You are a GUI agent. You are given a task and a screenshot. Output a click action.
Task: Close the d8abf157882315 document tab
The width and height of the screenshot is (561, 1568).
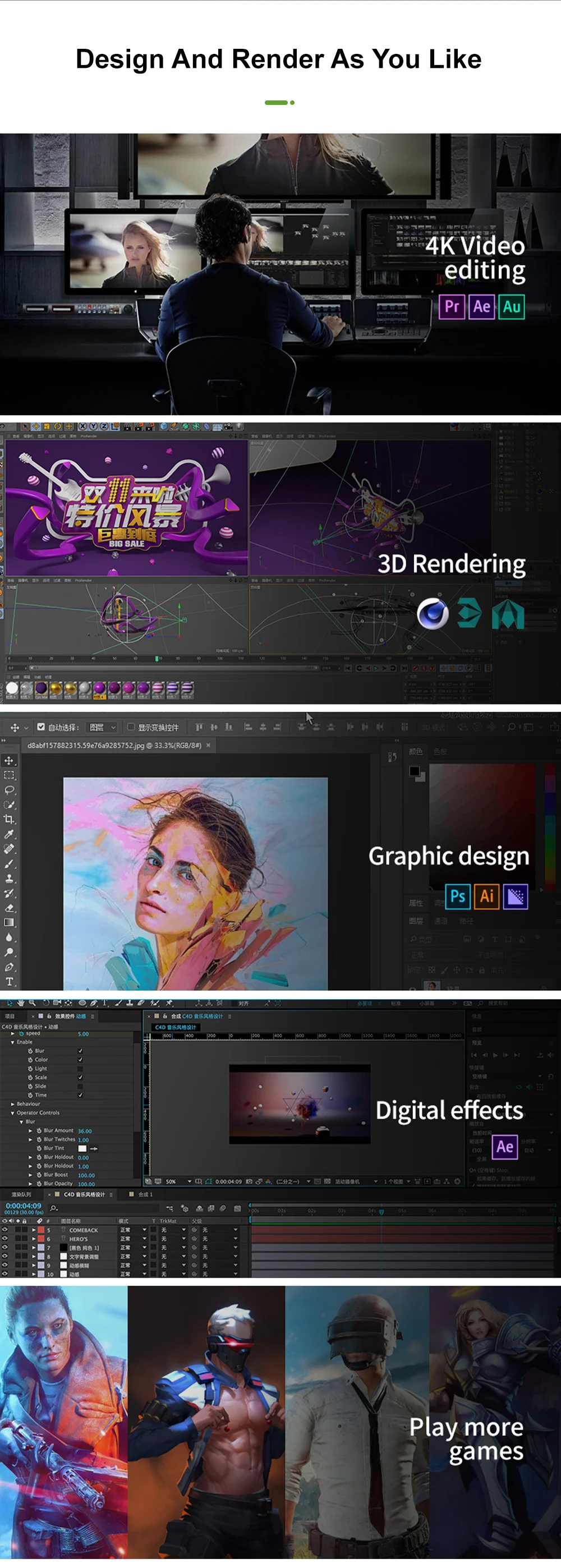208,745
